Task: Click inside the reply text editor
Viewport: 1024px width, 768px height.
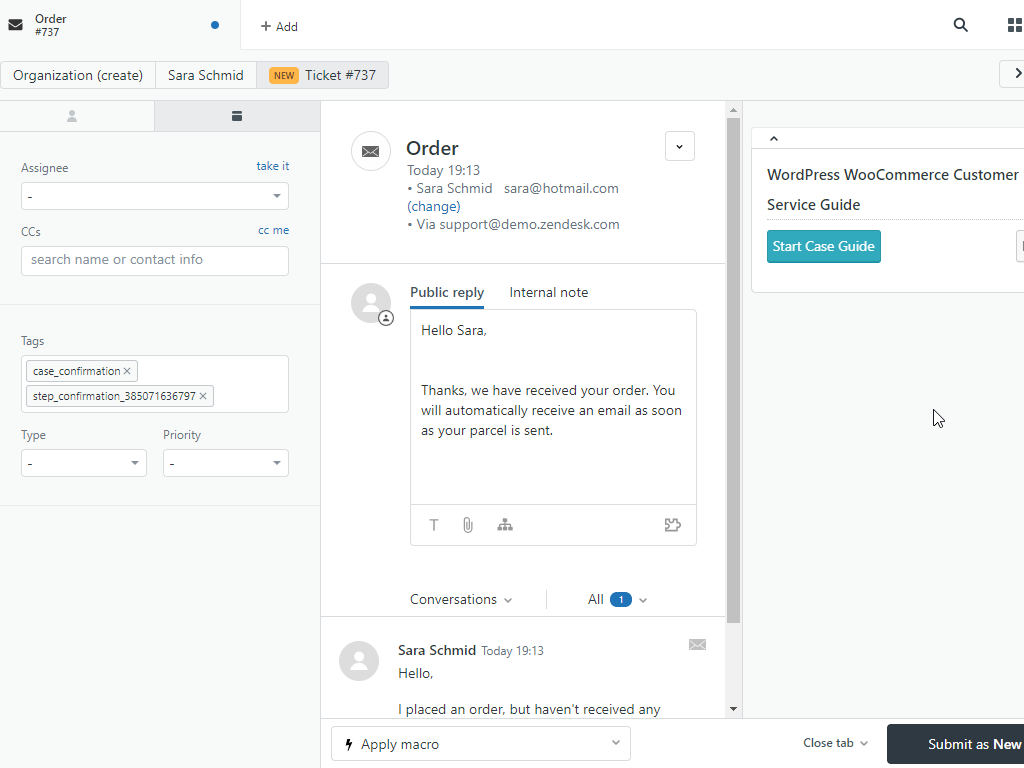Action: (x=553, y=406)
